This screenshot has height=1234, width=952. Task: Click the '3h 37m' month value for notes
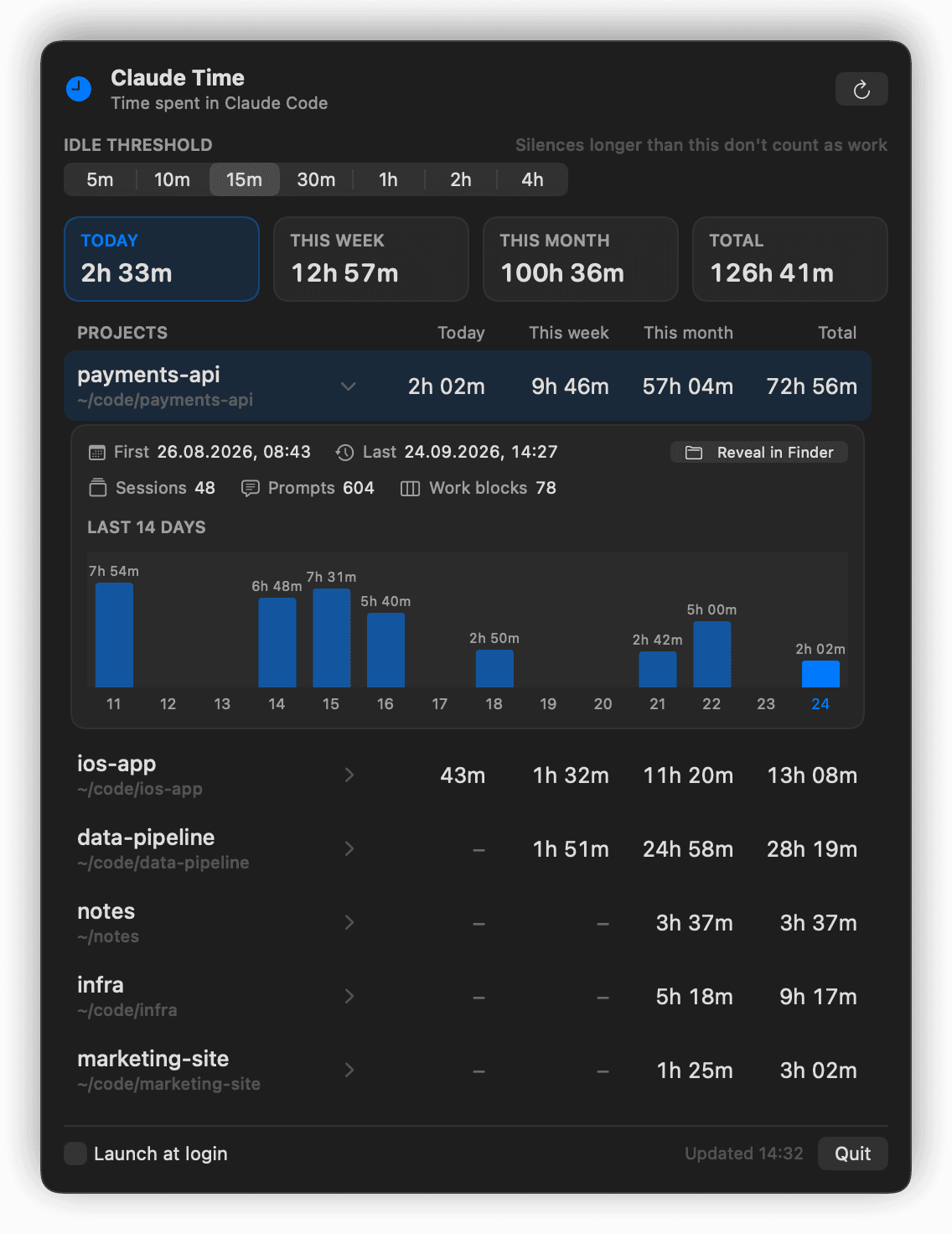tap(694, 923)
